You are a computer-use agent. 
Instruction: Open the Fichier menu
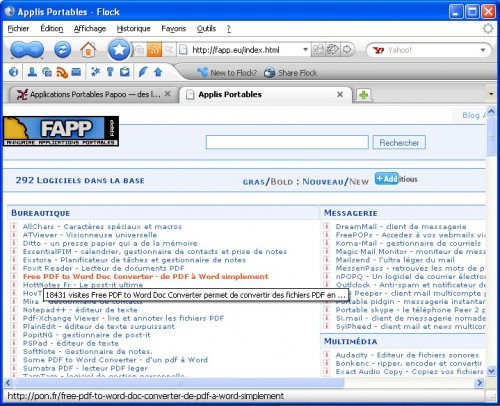pos(18,29)
